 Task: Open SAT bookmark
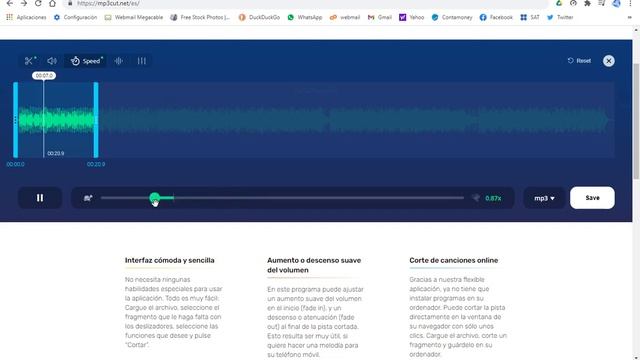(530, 17)
